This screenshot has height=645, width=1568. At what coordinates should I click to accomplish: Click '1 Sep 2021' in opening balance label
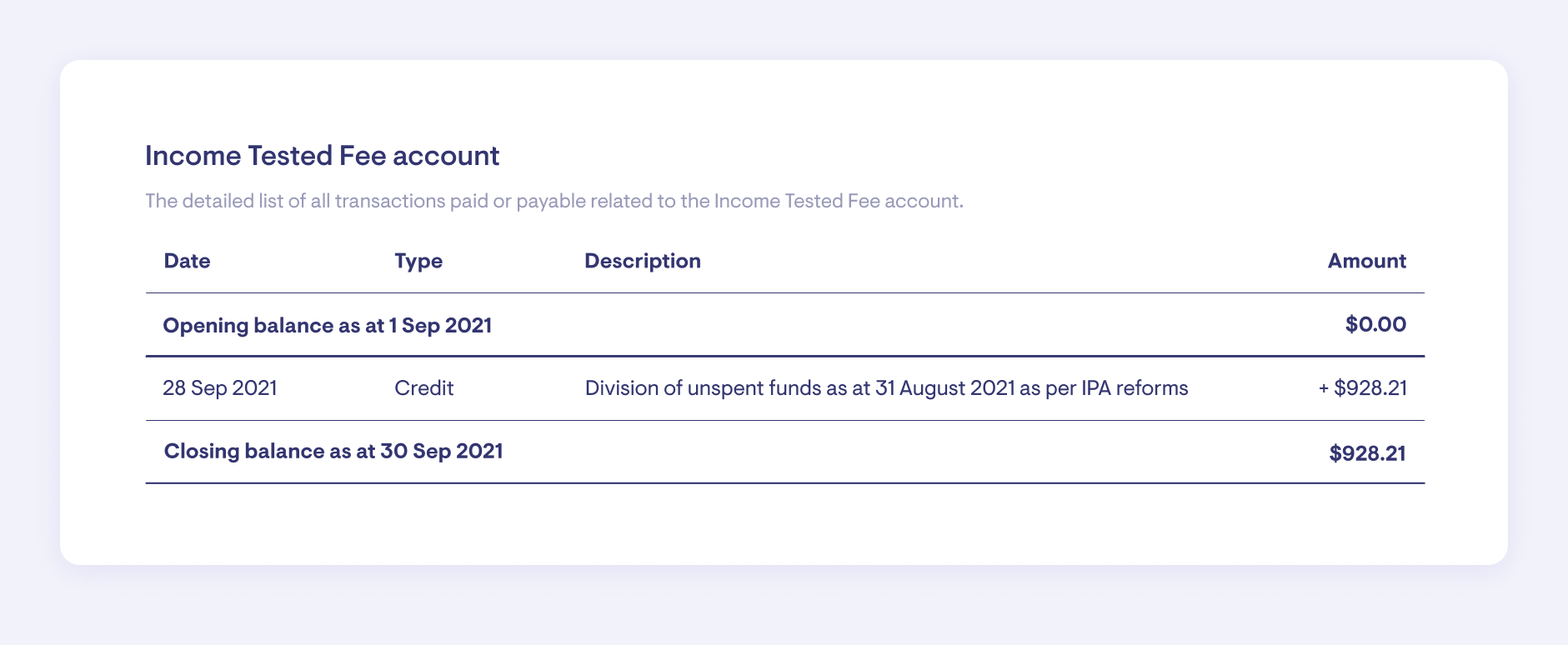(440, 325)
